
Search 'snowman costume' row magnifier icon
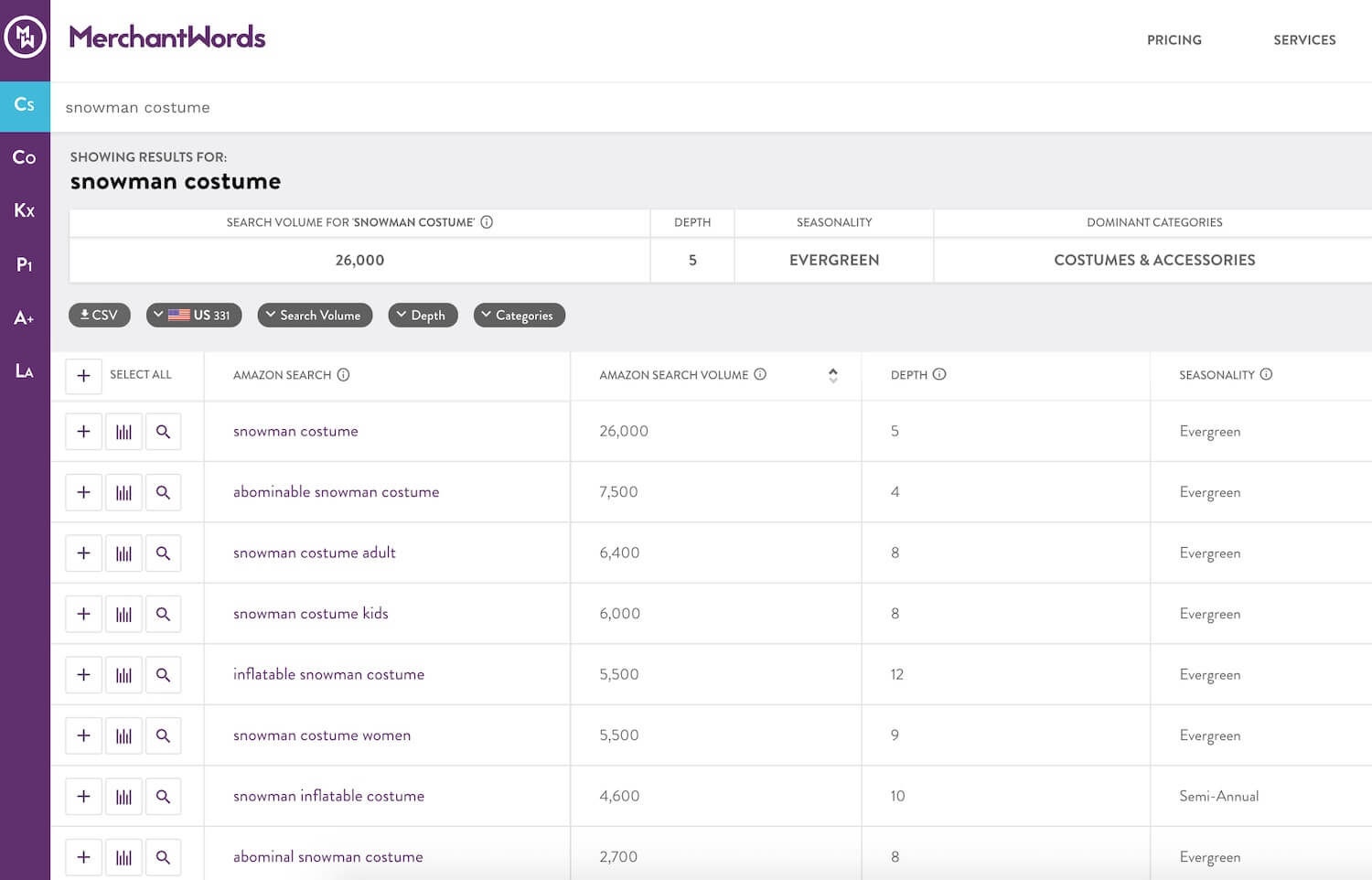coord(163,432)
